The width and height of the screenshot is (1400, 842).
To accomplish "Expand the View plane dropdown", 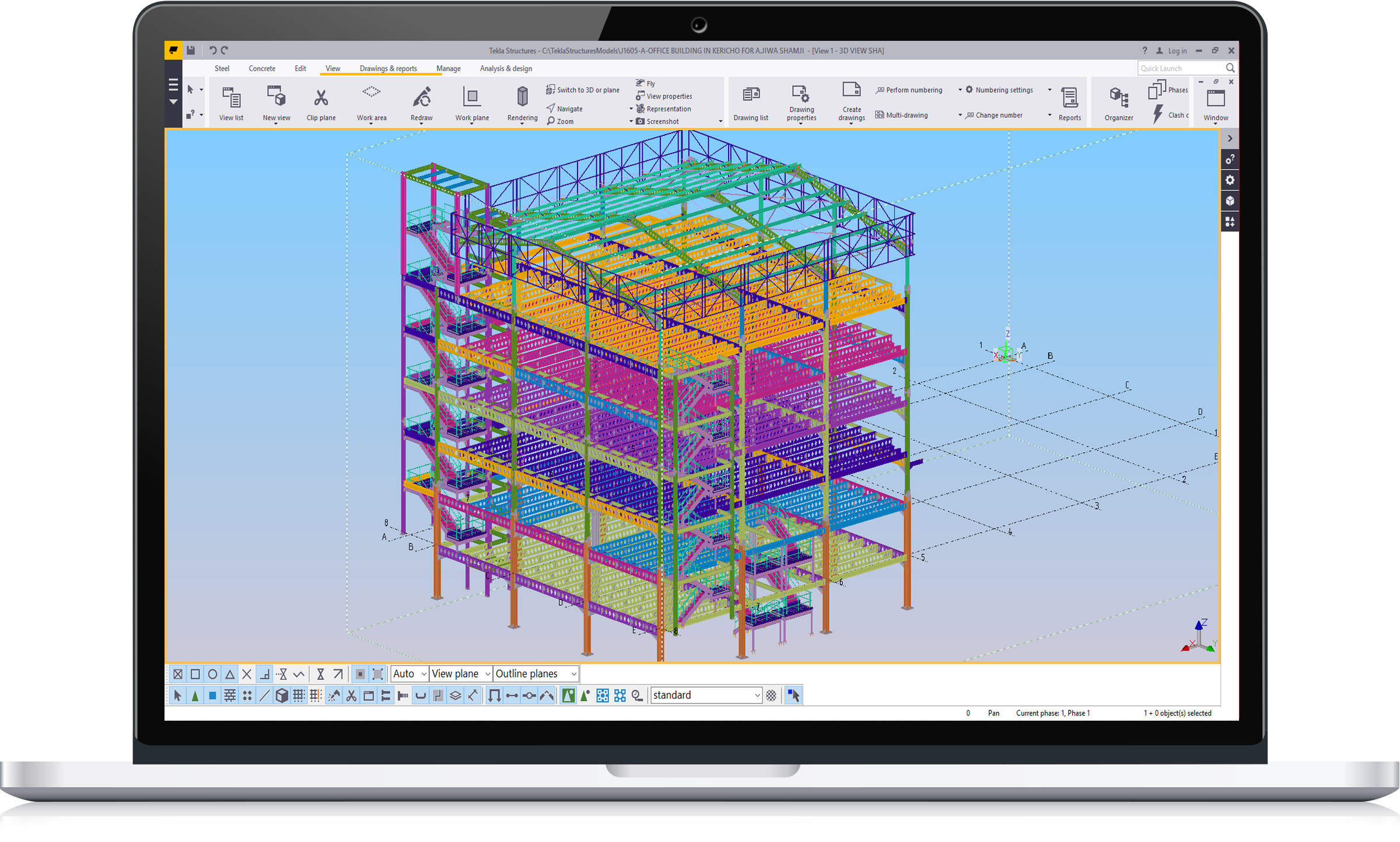I will pos(487,675).
